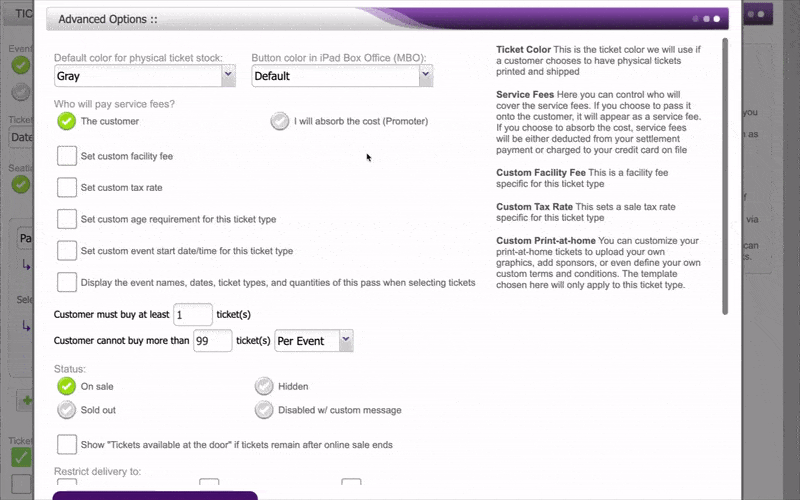The image size is (800, 500).
Task: Enable the custom facility fee checkbox
Action: click(67, 156)
